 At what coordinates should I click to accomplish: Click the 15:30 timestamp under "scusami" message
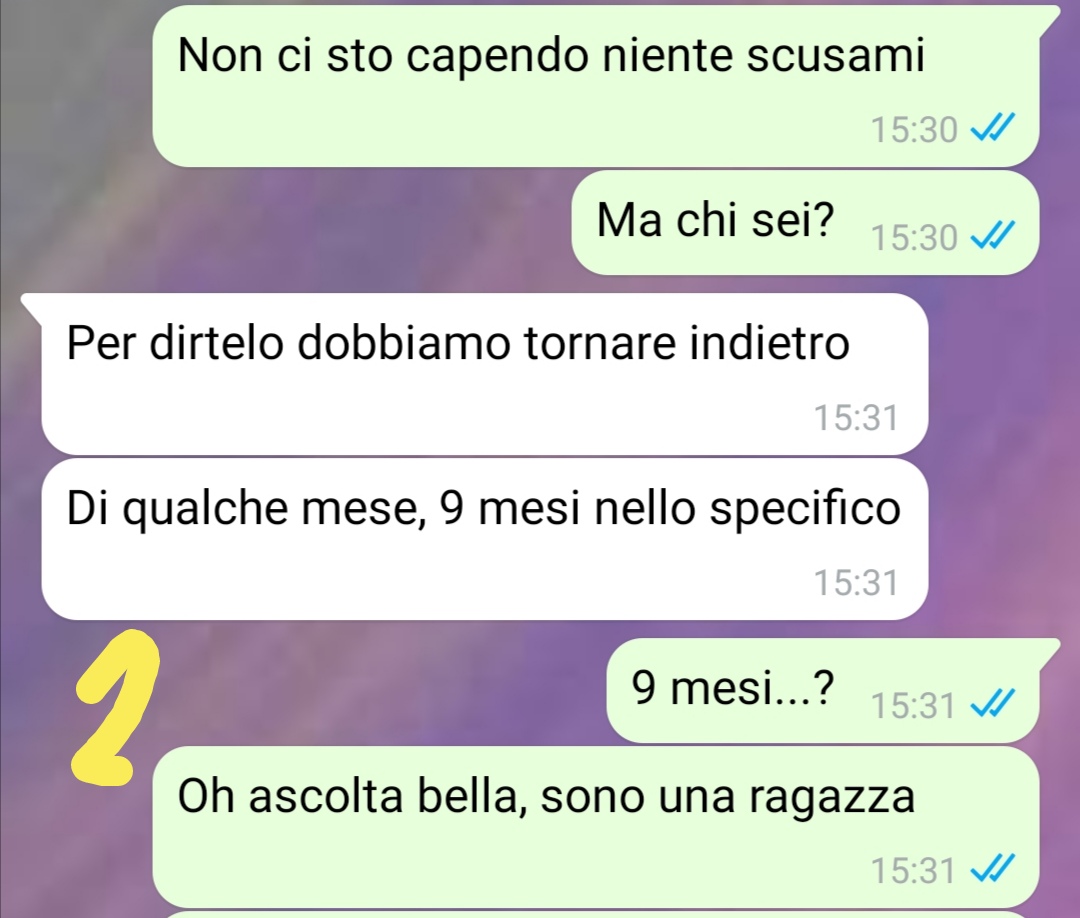(x=914, y=129)
